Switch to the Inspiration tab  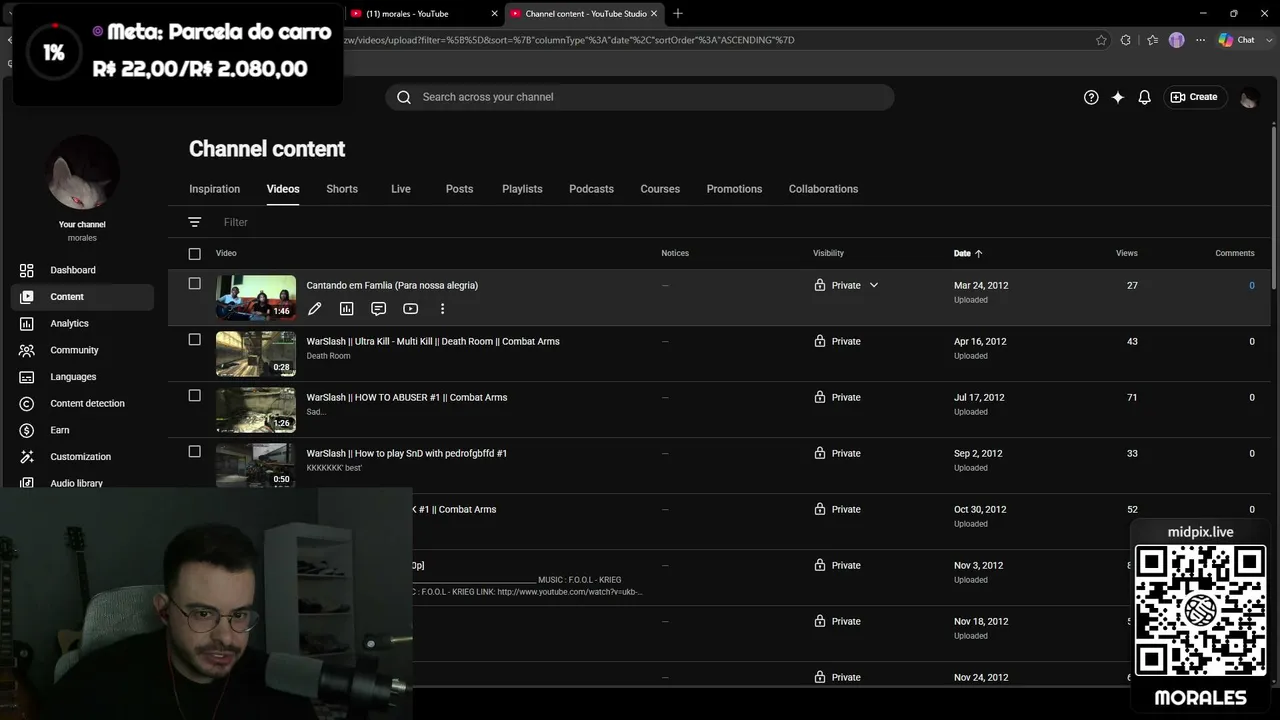(x=215, y=189)
